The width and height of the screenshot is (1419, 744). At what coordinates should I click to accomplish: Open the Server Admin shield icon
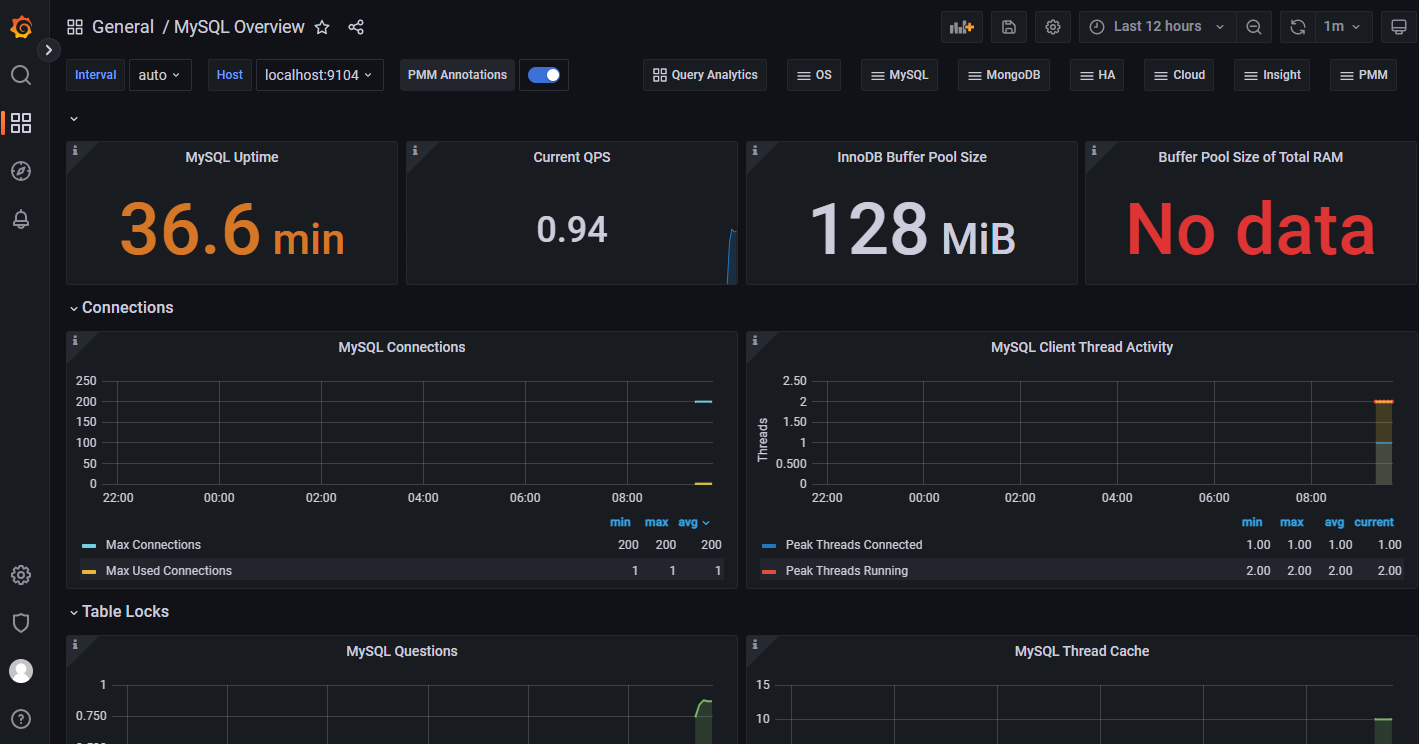click(x=21, y=623)
